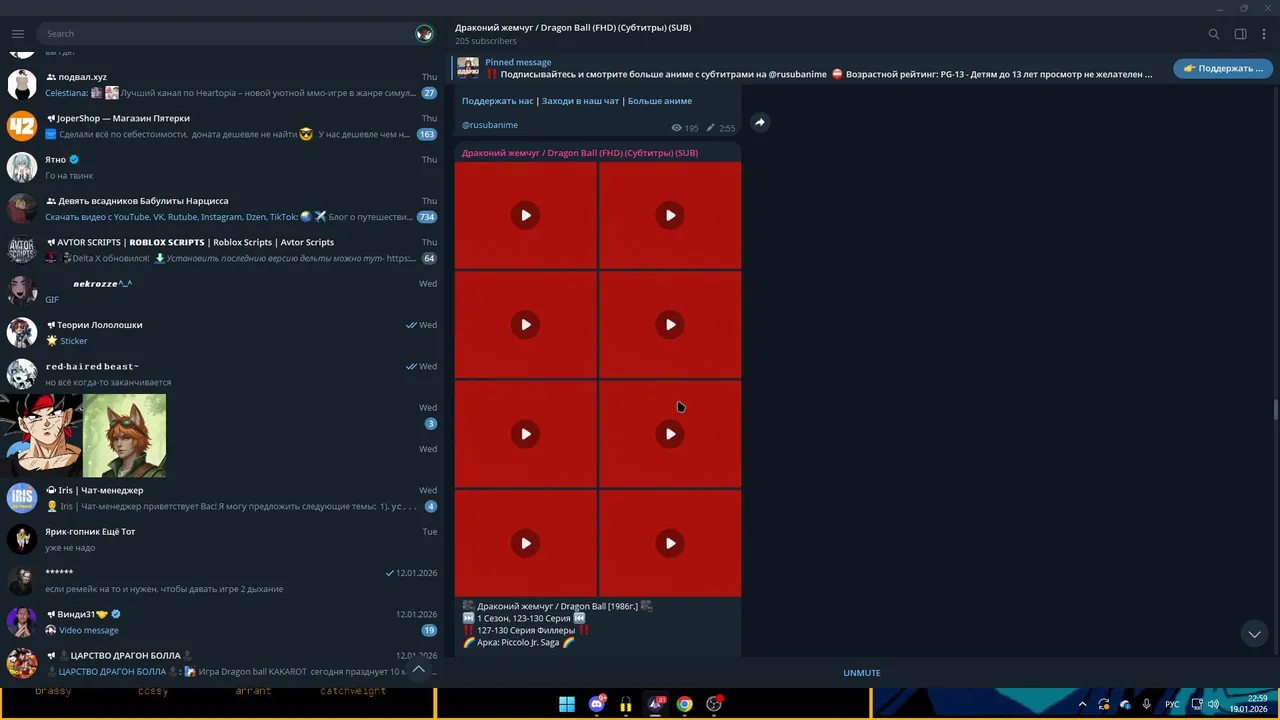Open round taskbar app with red dot
Image resolution: width=1280 pixels, height=720 pixels.
714,704
